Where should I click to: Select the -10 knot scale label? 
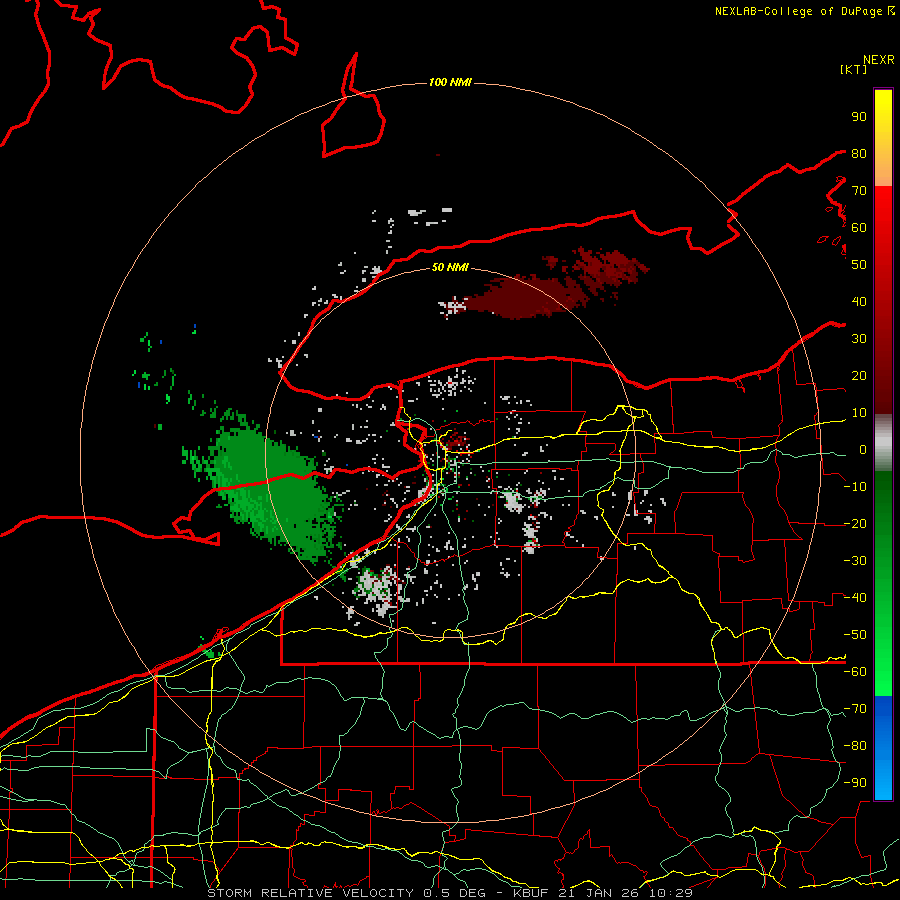click(855, 487)
